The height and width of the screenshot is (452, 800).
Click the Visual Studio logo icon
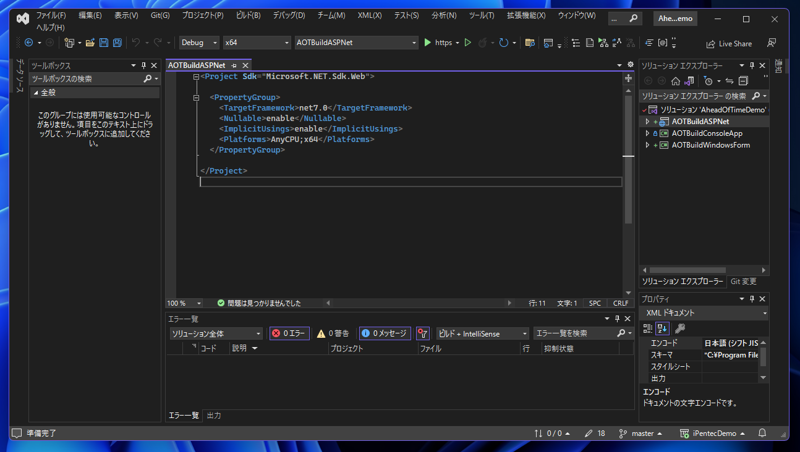pyautogui.click(x=22, y=19)
